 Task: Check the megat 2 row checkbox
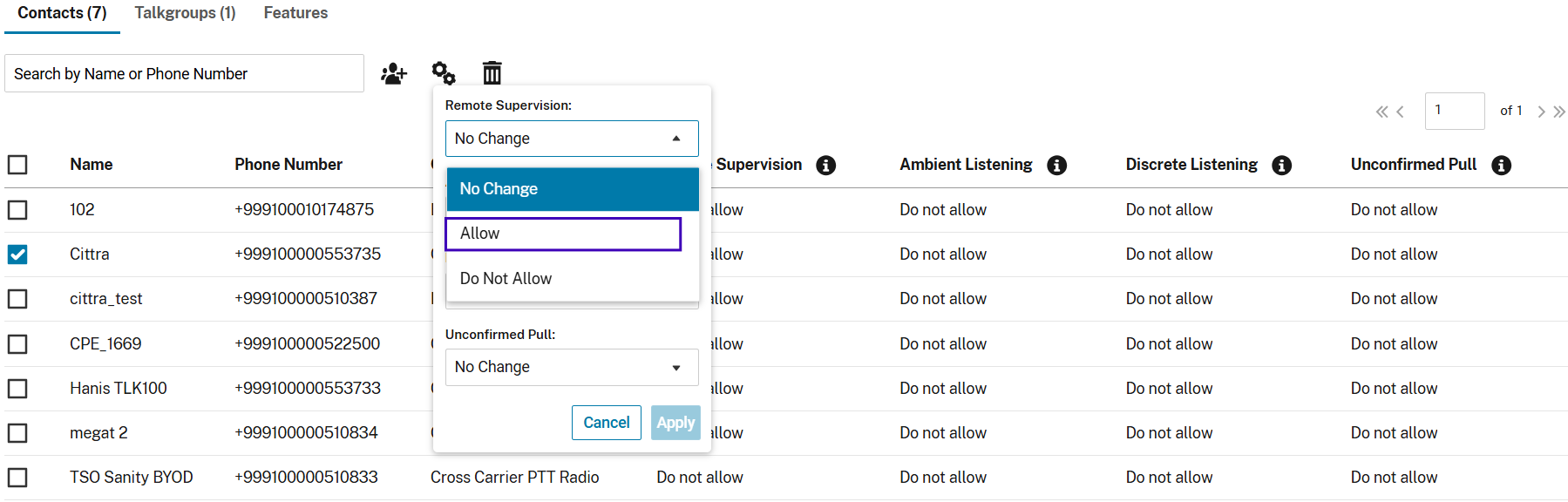pos(17,433)
